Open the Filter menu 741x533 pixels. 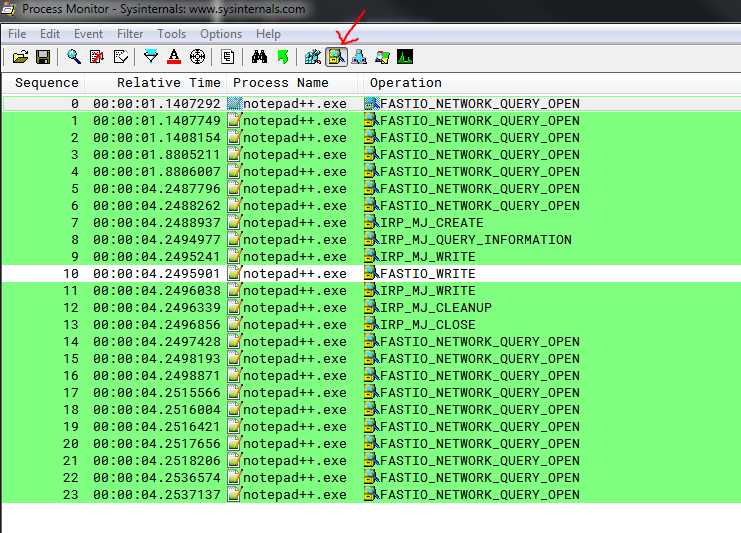(130, 34)
